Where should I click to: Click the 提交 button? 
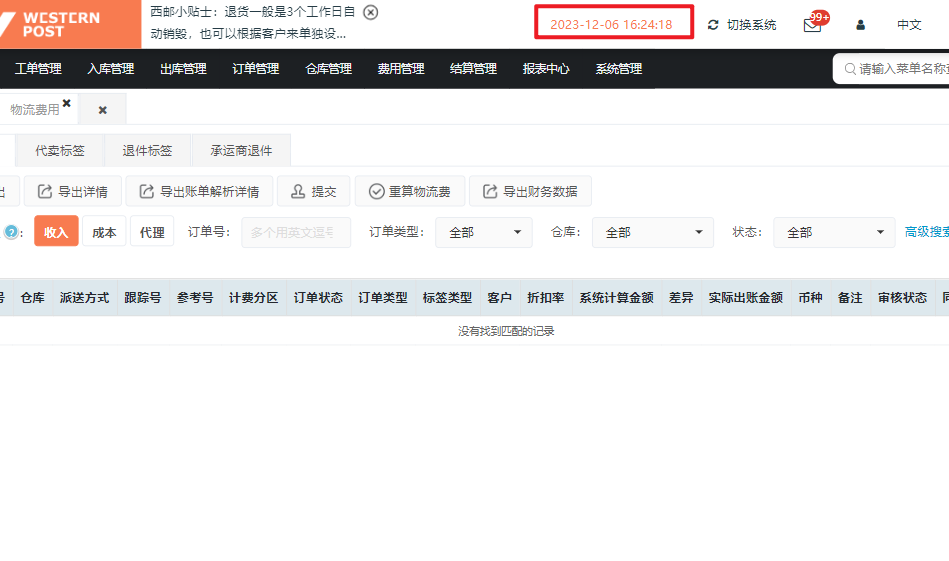tap(314, 192)
